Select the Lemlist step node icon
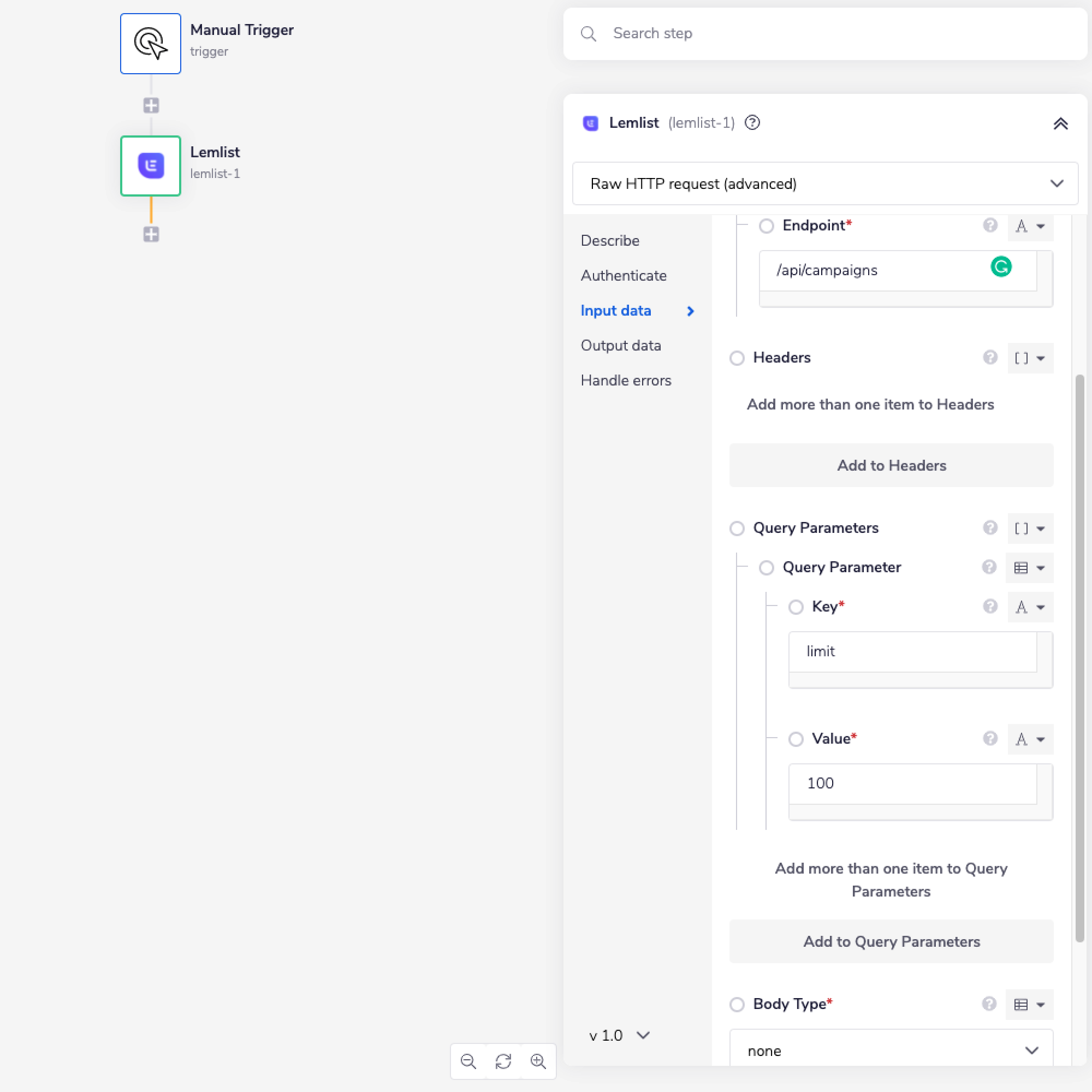1092x1092 pixels. coord(150,165)
